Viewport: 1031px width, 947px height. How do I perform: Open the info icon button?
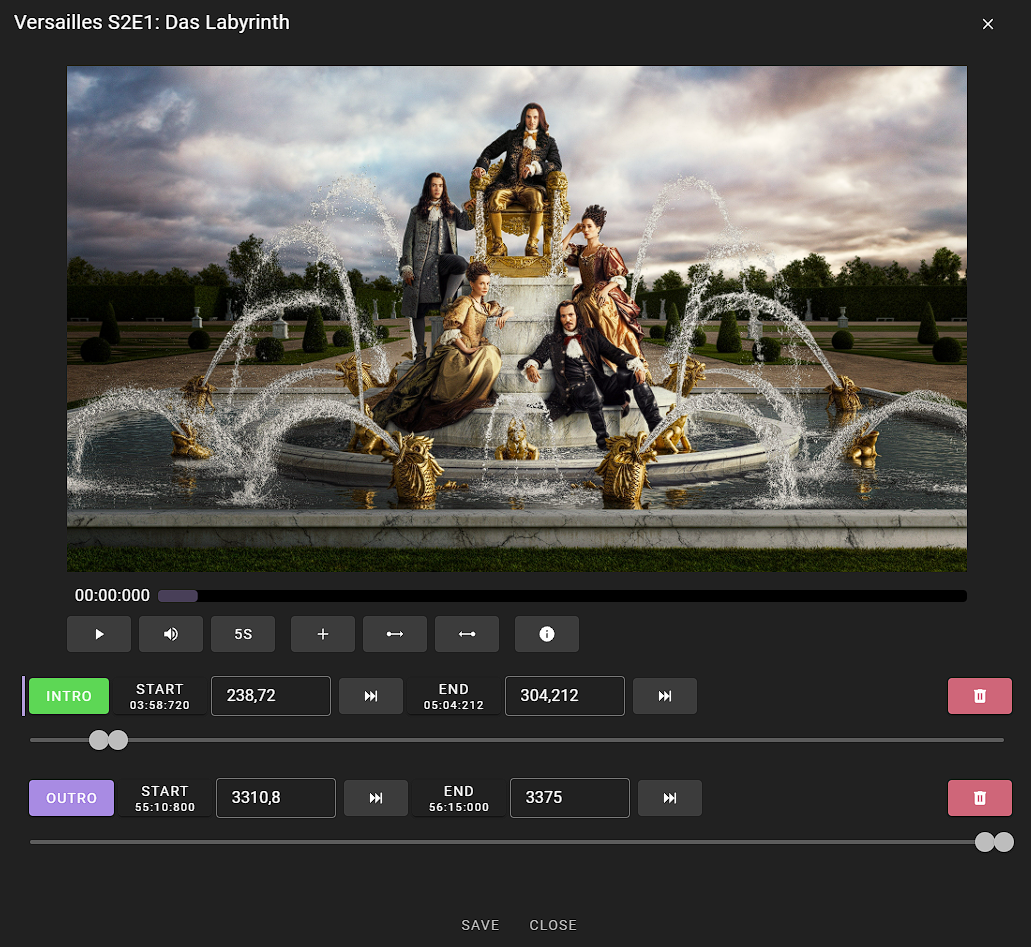click(546, 634)
